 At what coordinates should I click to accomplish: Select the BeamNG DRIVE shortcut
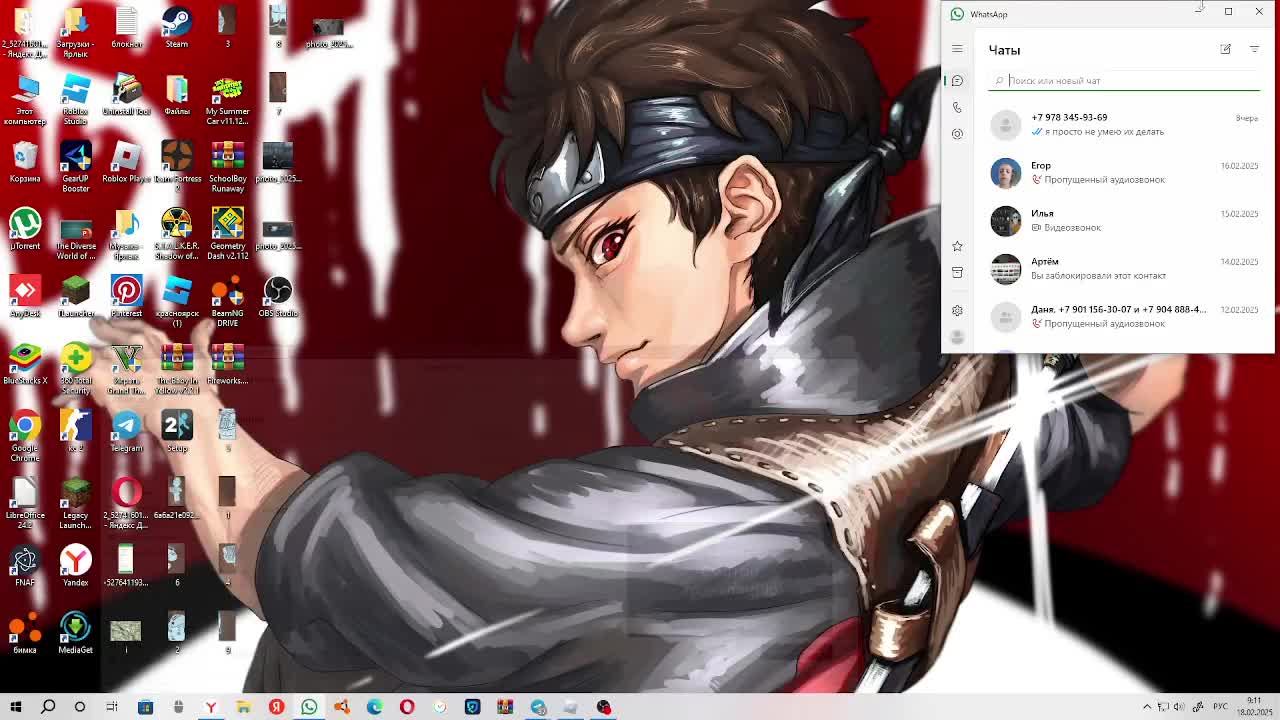[227, 302]
